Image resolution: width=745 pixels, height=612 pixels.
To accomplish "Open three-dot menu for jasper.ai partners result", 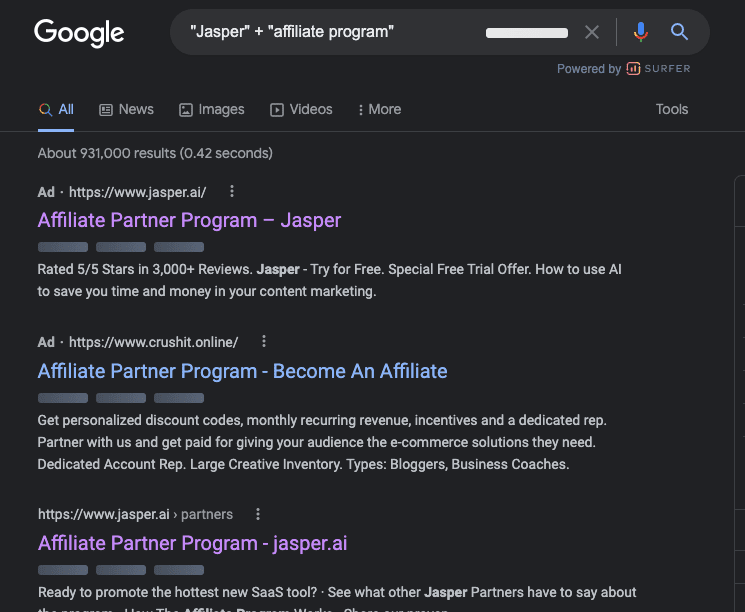I will pyautogui.click(x=258, y=514).
